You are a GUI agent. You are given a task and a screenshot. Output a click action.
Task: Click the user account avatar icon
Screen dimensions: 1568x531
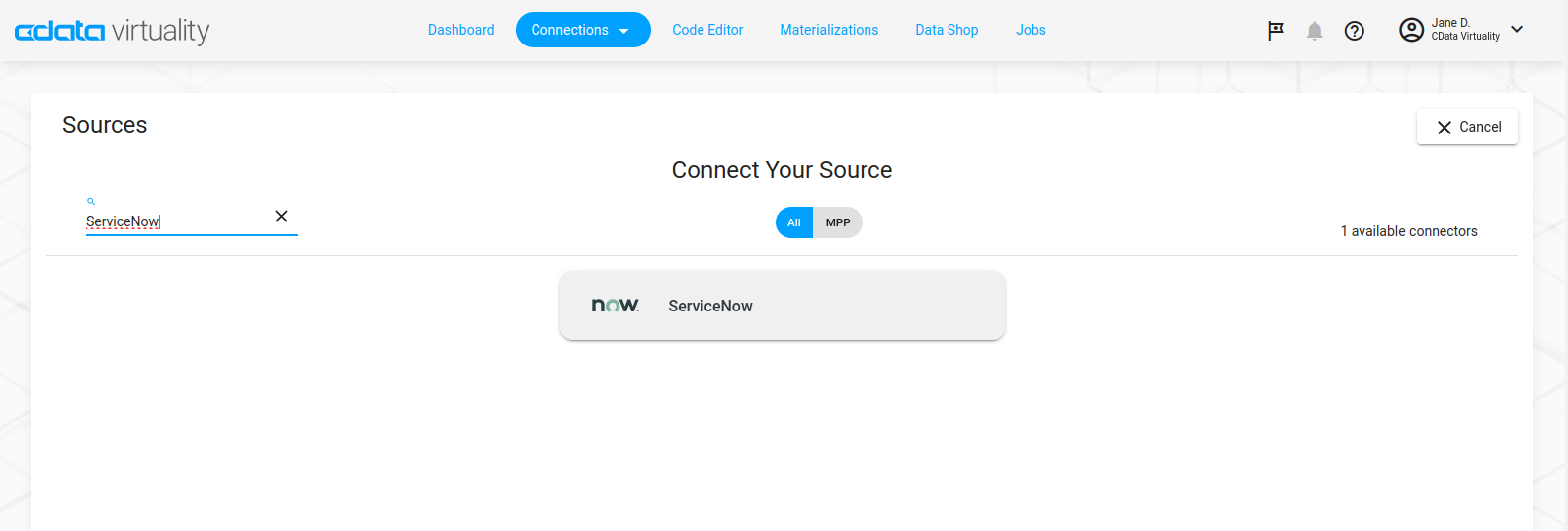coord(1411,30)
